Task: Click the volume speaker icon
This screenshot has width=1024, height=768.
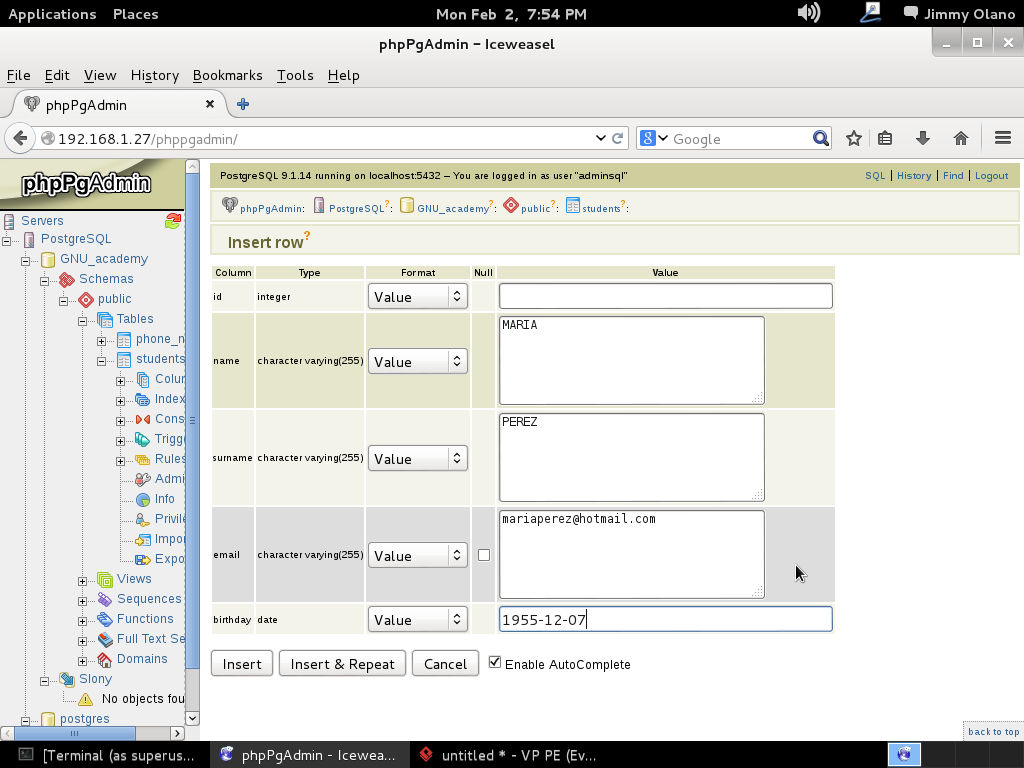Action: click(x=808, y=13)
